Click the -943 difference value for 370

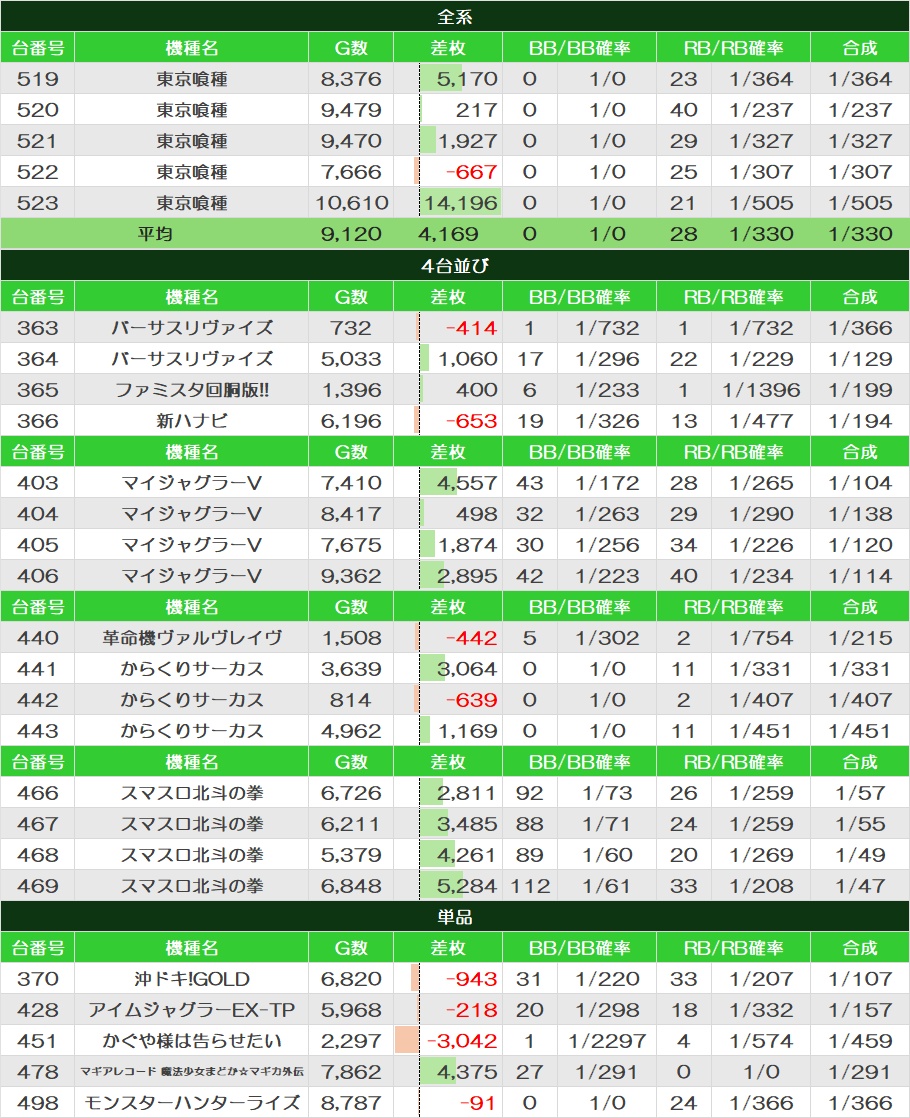pyautogui.click(x=471, y=979)
